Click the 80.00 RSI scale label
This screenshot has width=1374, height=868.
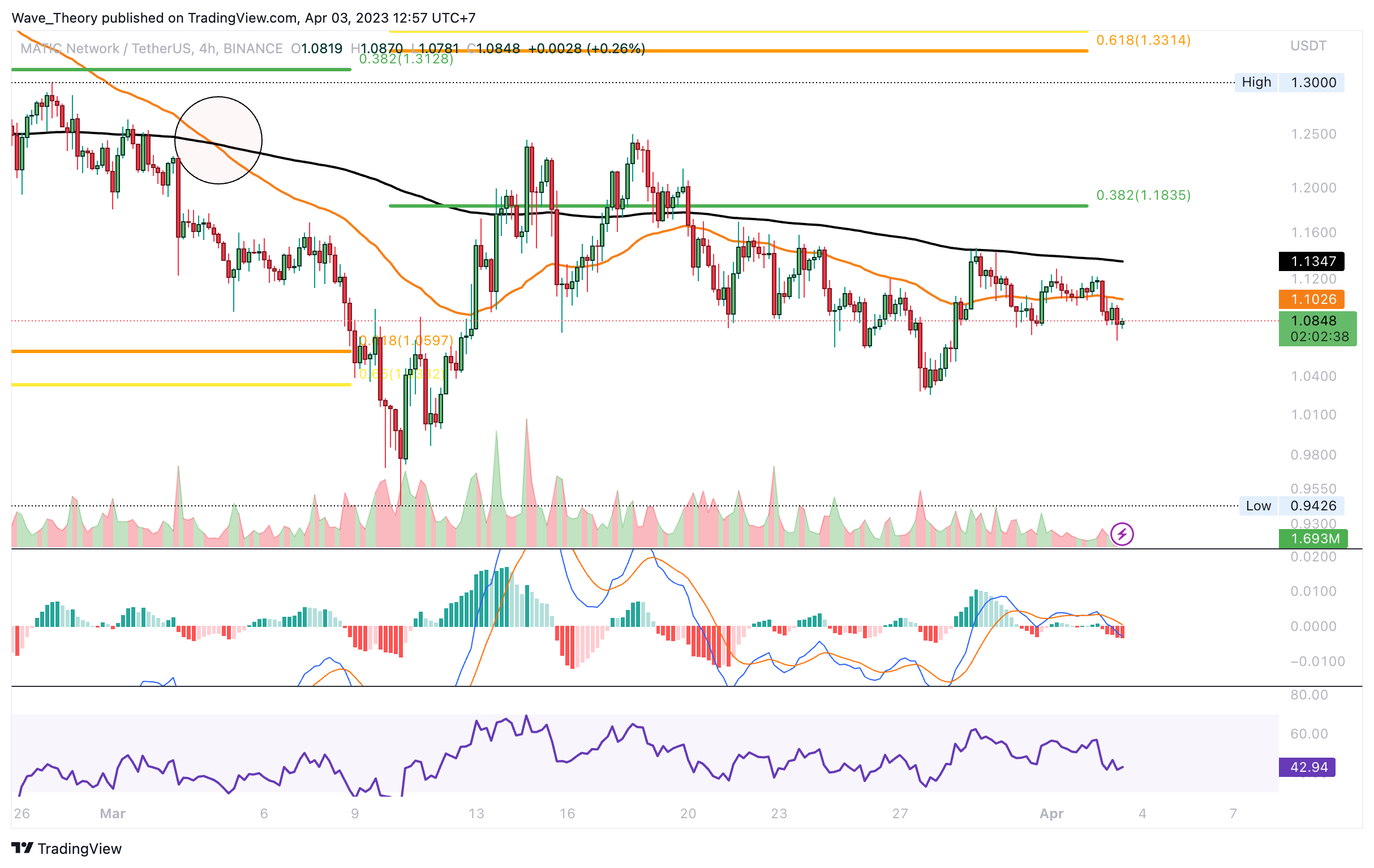tap(1308, 694)
